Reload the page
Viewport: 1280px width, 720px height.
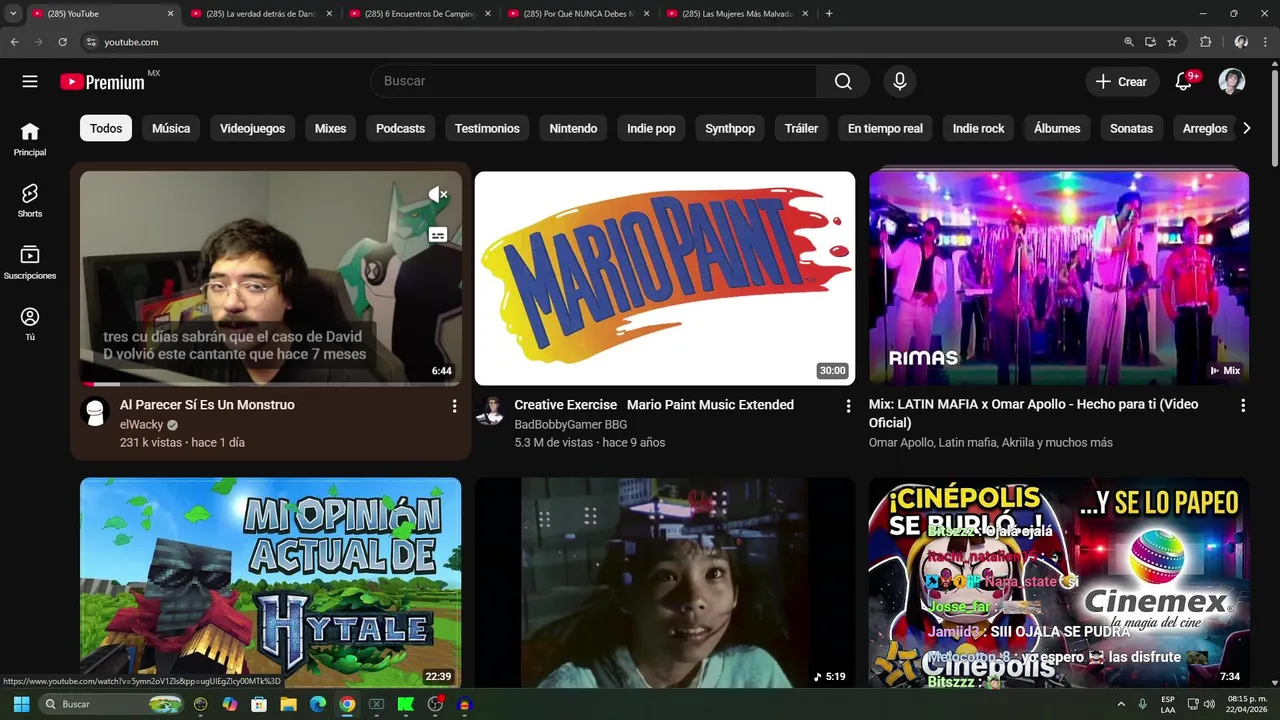(62, 42)
